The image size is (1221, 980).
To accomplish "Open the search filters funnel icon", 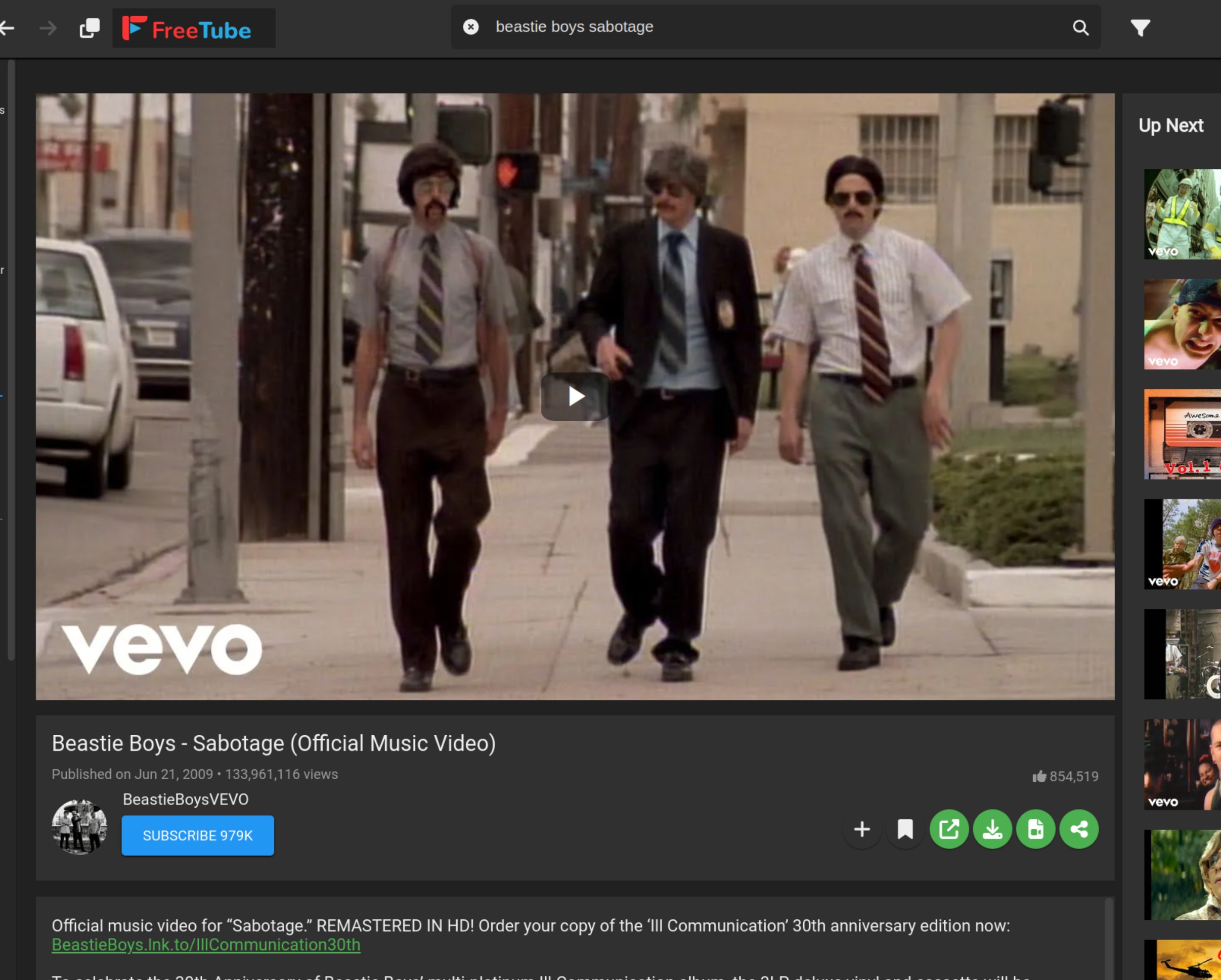I will click(x=1140, y=27).
